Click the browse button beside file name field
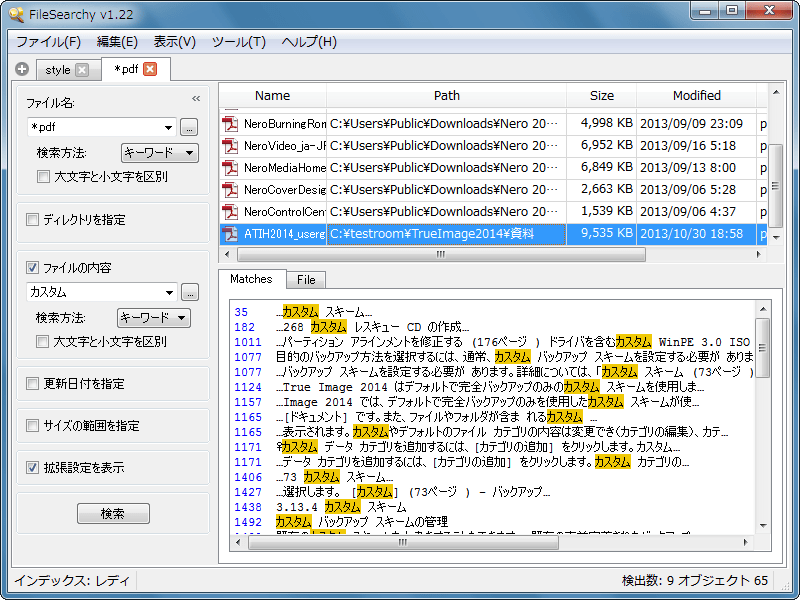The height and width of the screenshot is (600, 800). [x=189, y=127]
